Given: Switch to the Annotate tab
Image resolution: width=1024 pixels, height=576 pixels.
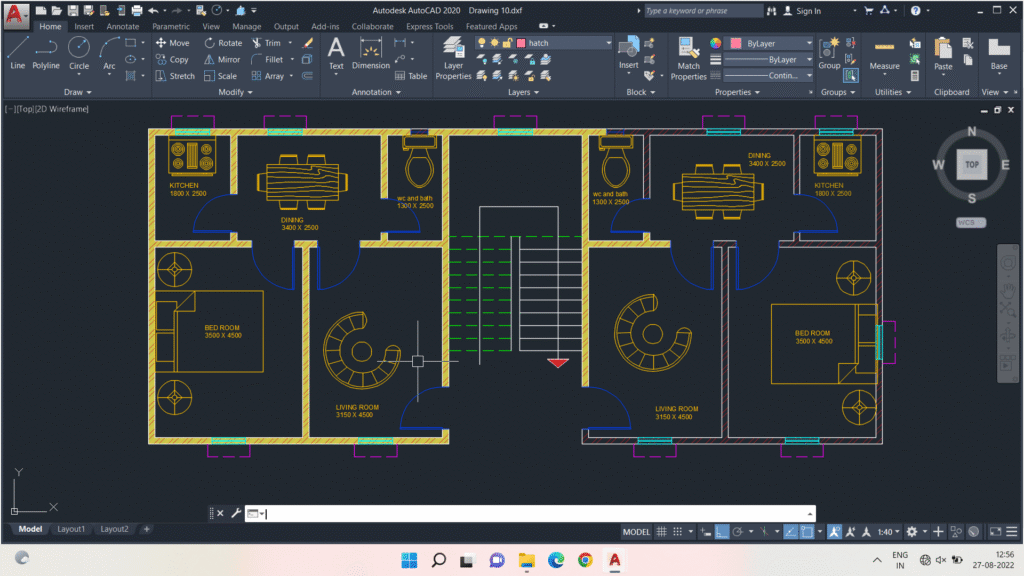Looking at the screenshot, I should (123, 27).
